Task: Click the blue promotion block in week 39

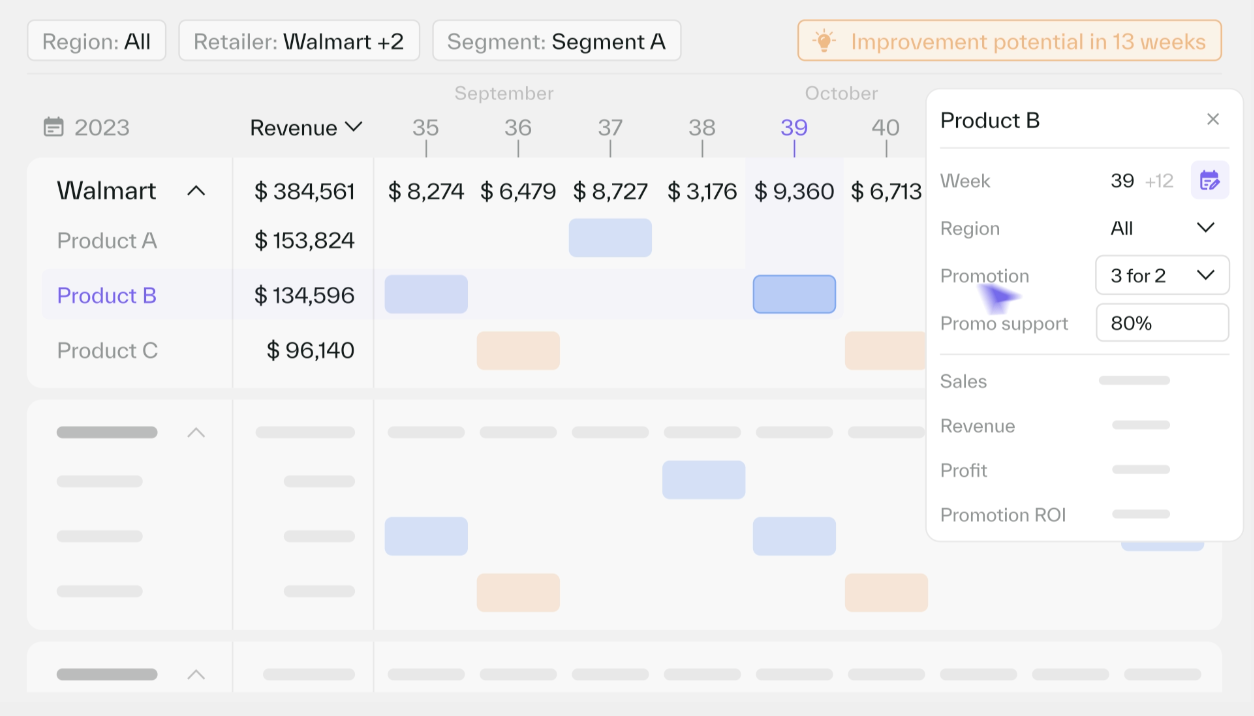Action: pyautogui.click(x=794, y=294)
